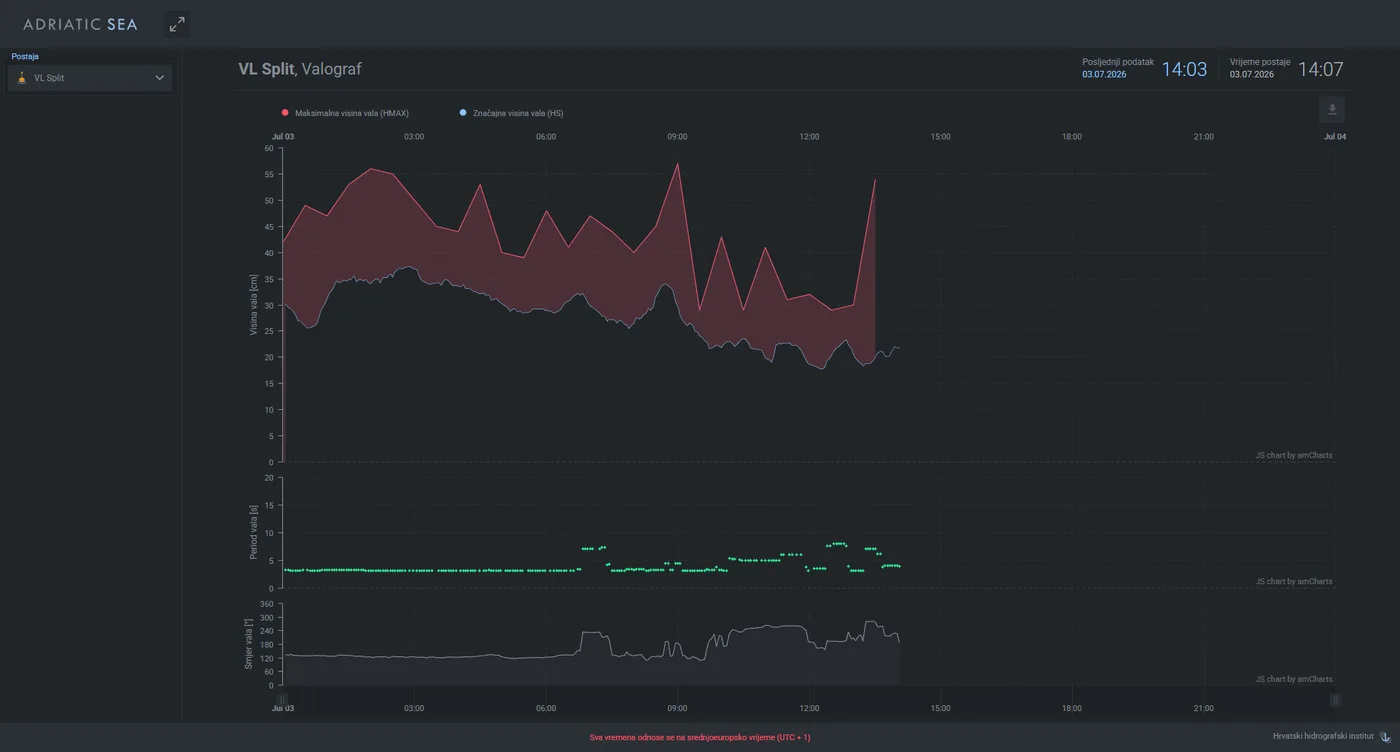
Task: Click the "240" value on the direction axis
Action: point(266,631)
